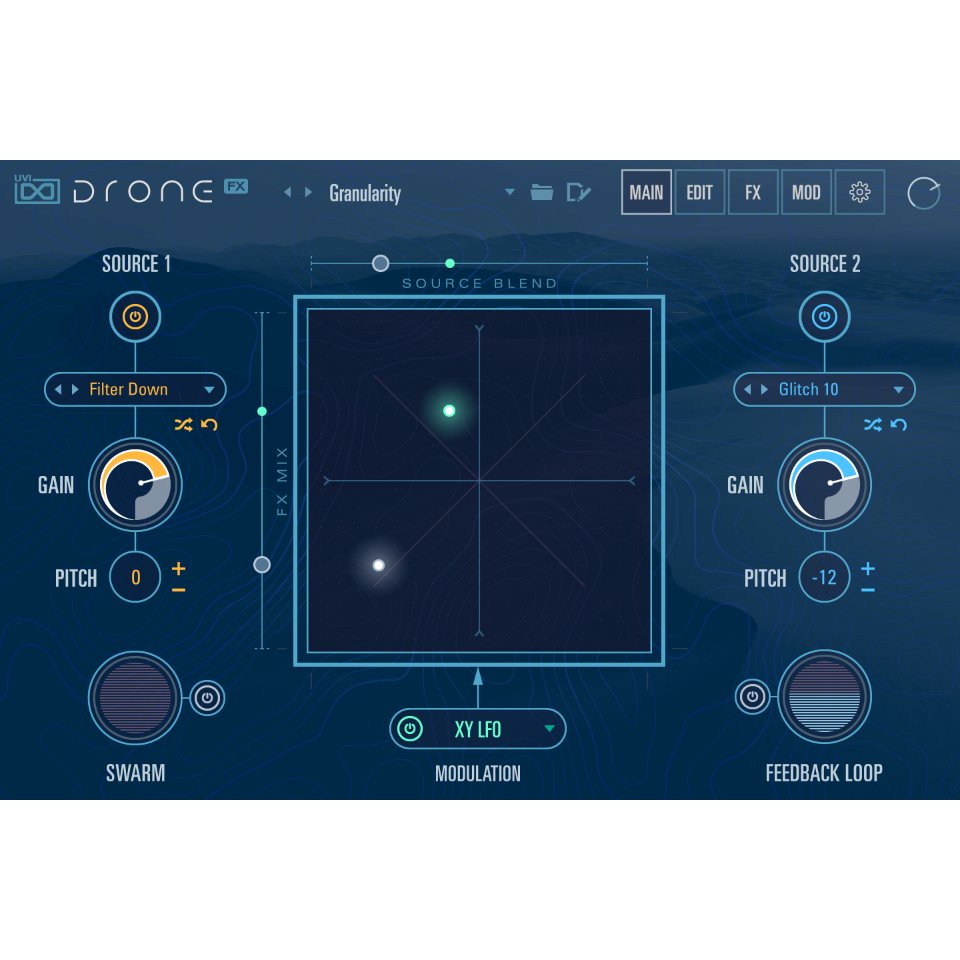The height and width of the screenshot is (960, 960).
Task: Select previous Source 2 sample before Glitch 10
Action: 747,389
